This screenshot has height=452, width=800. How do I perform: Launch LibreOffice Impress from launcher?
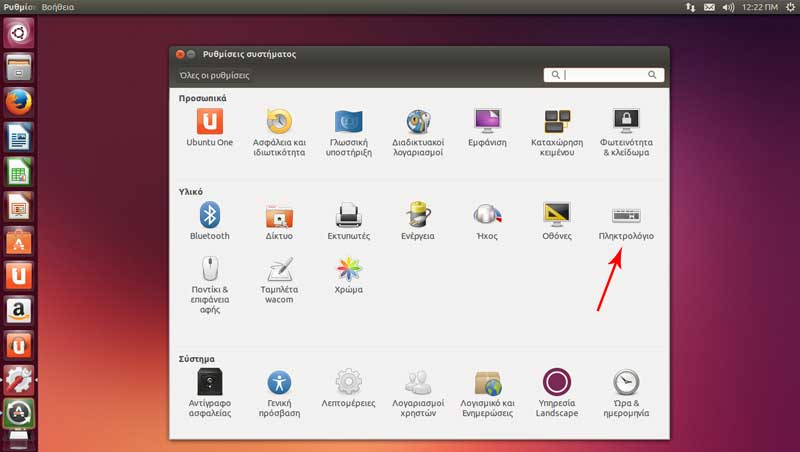(19, 206)
